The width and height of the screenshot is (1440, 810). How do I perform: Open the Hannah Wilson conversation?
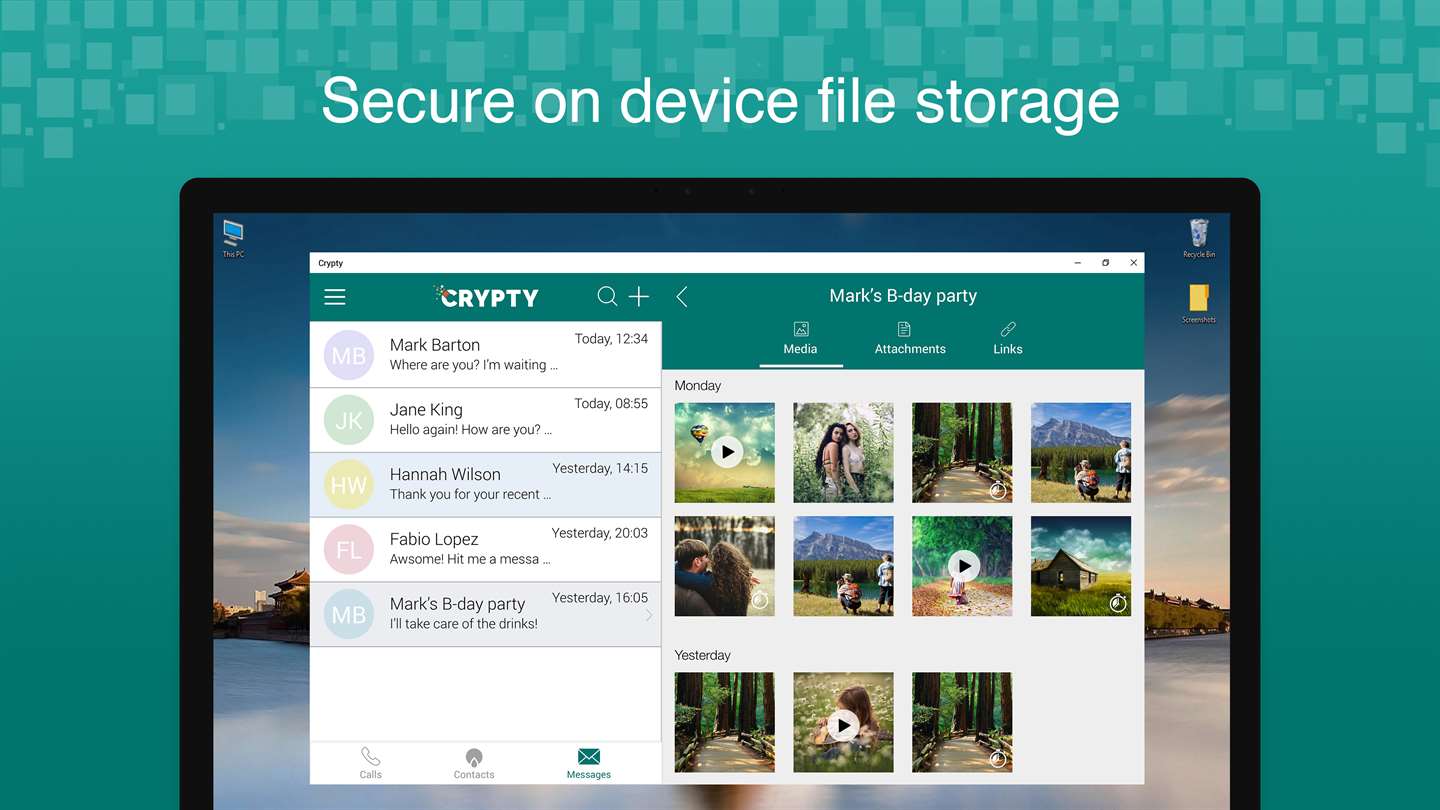click(486, 485)
